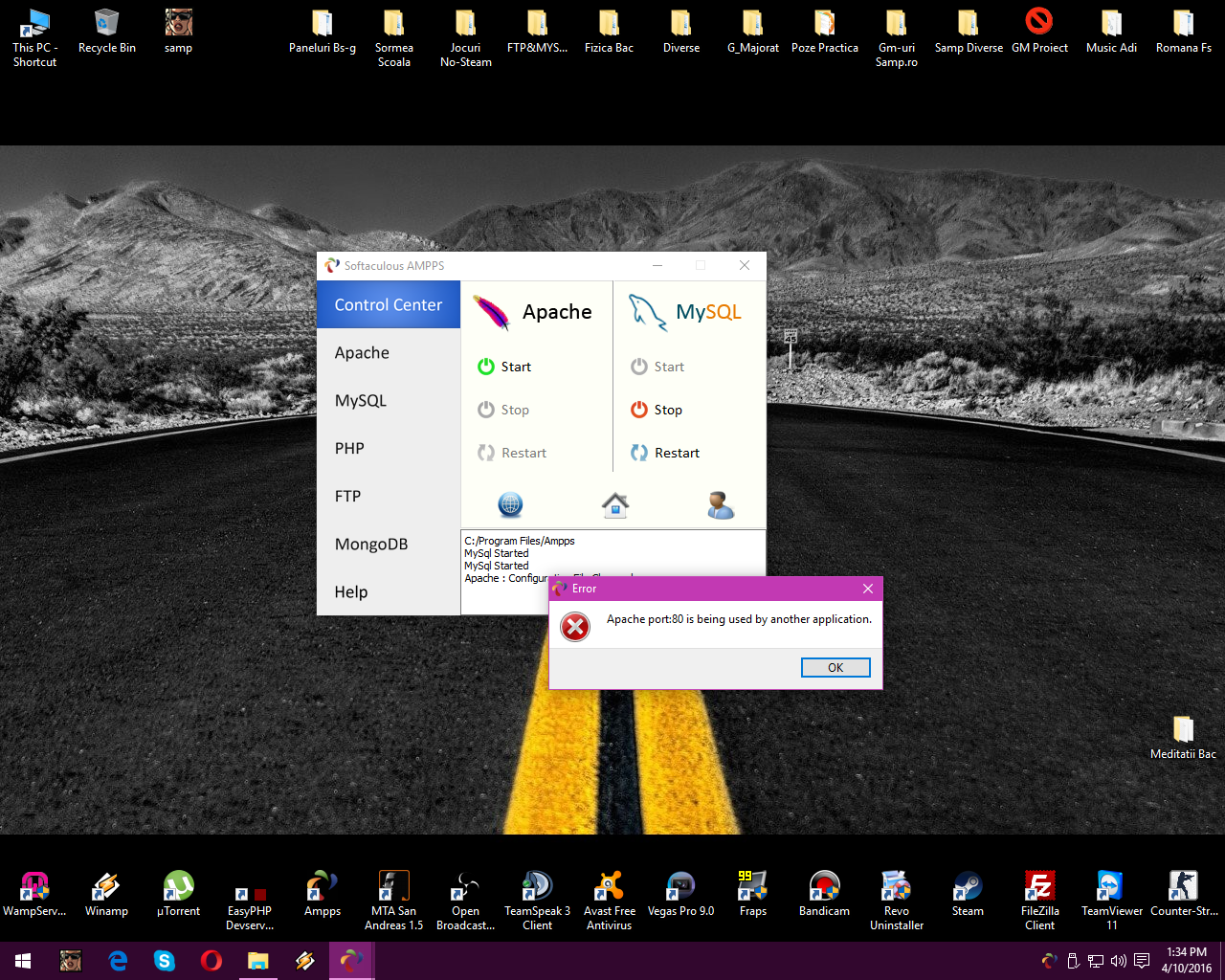1225x980 pixels.
Task: Select the Ampps desktop shortcut
Action: (x=323, y=894)
